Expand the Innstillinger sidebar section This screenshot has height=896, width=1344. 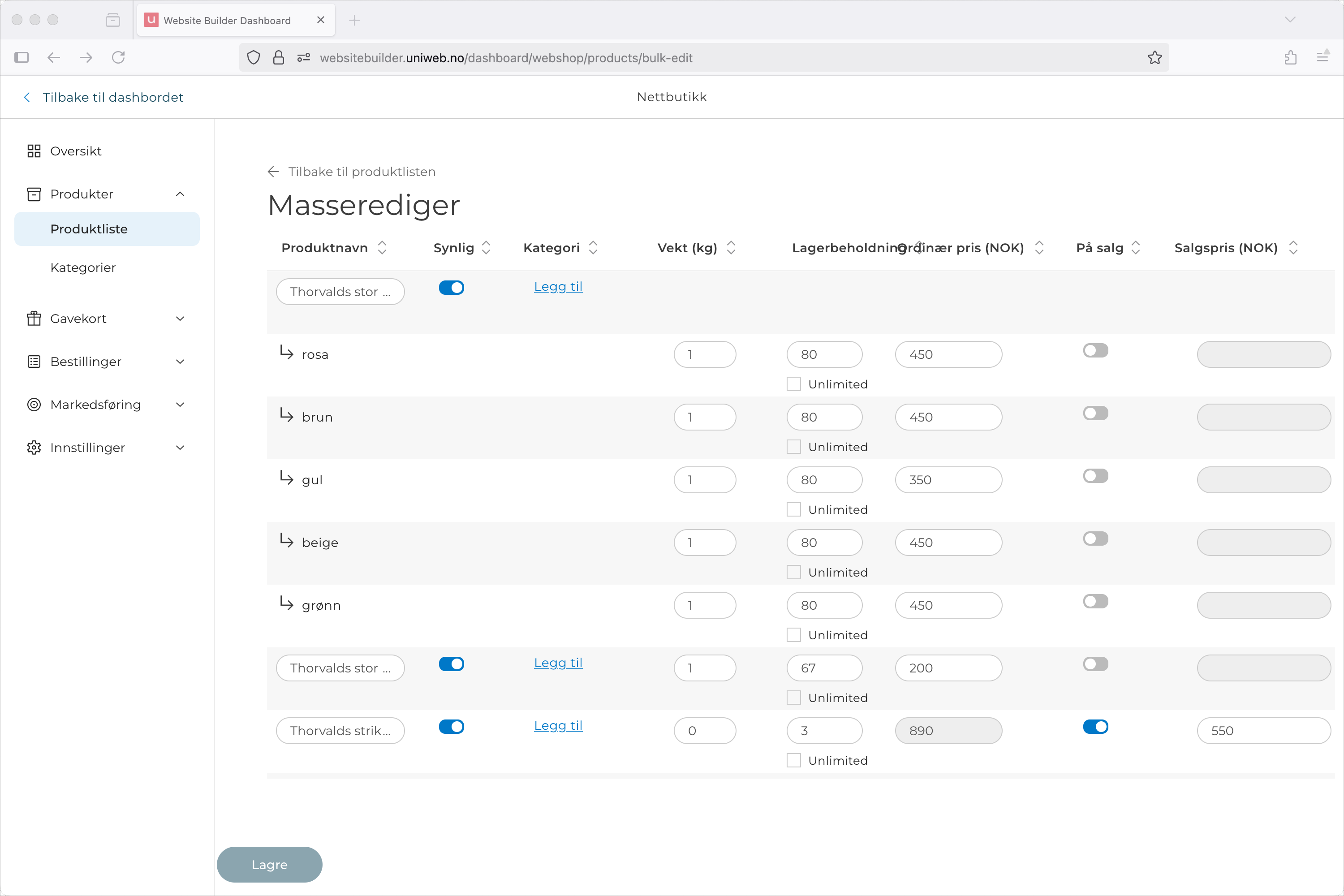click(180, 448)
